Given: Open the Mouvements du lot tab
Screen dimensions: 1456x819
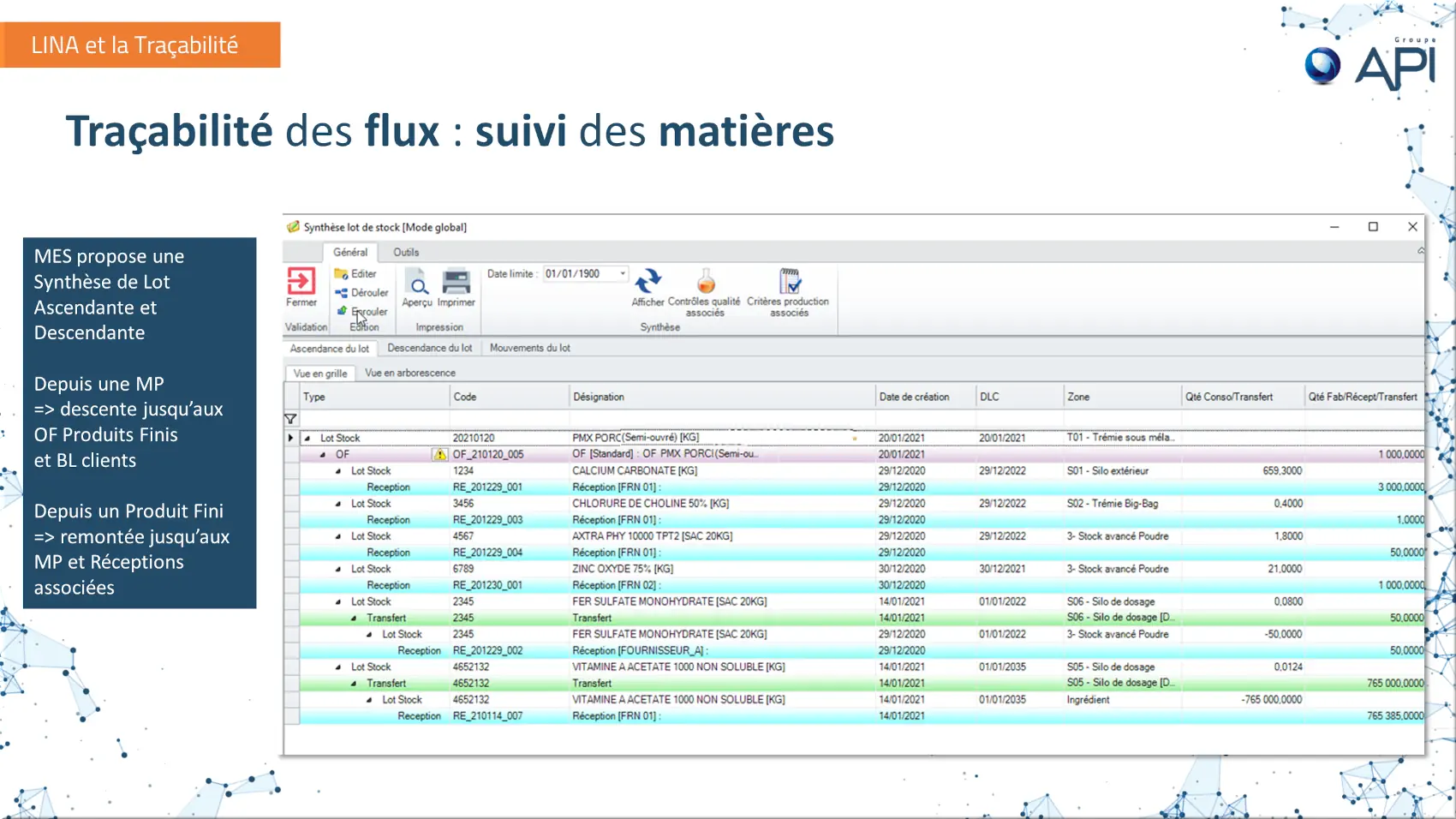Looking at the screenshot, I should (x=529, y=348).
